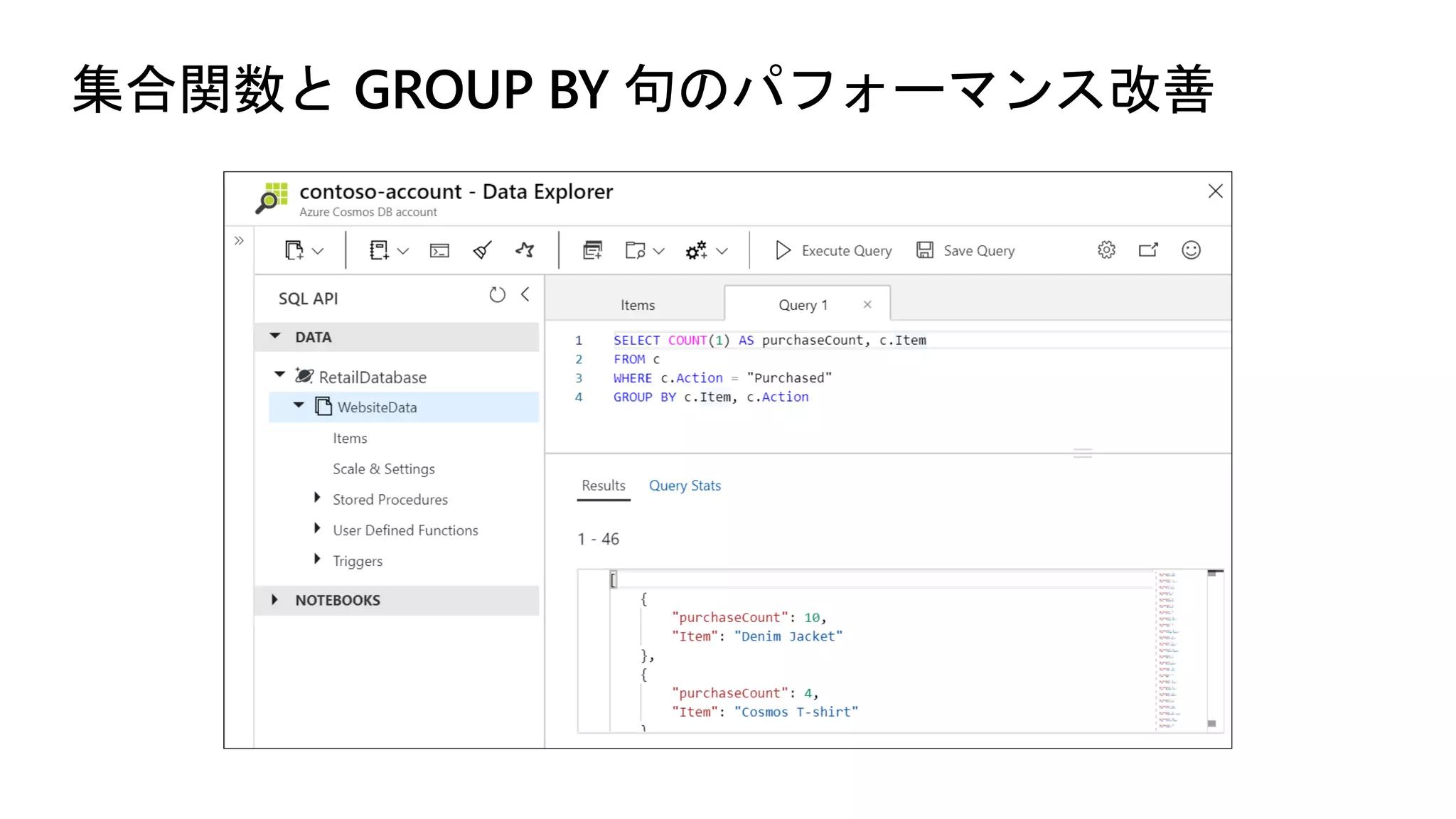Open the gears icon dropdown arrow
Viewport: 1456px width, 819px height.
pos(722,251)
